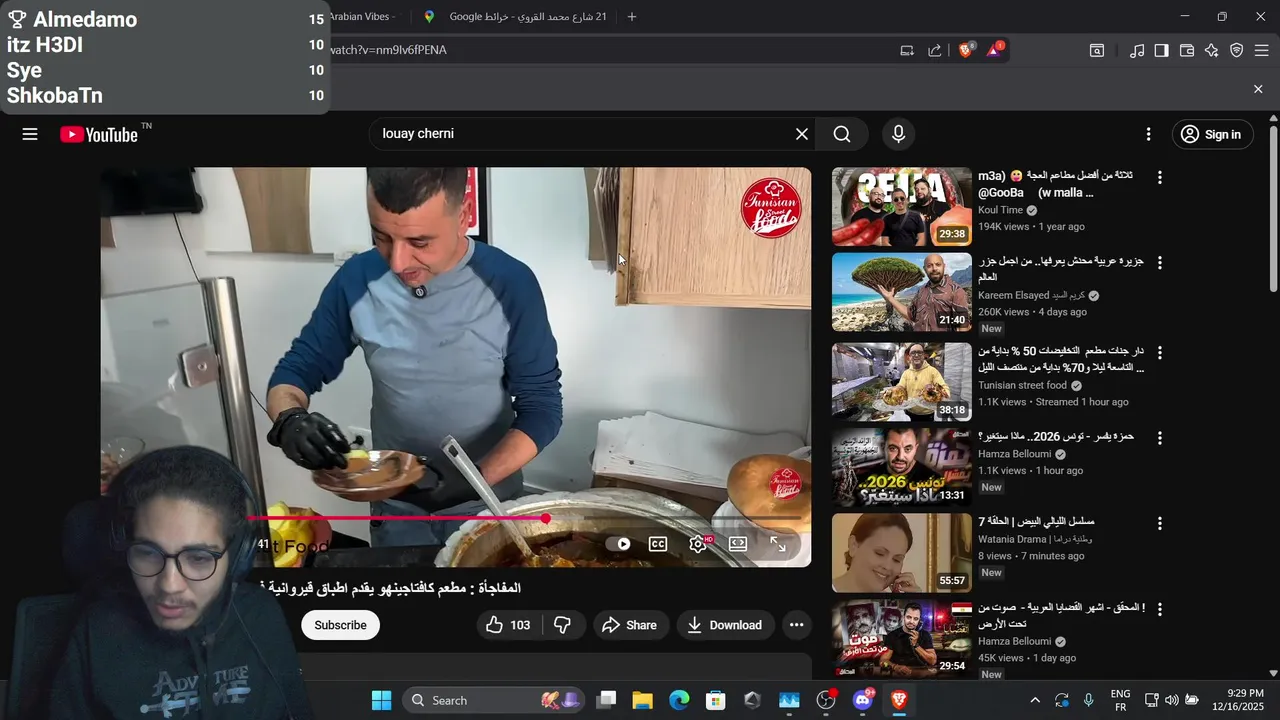
Task: Dislike the video
Action: 563,625
